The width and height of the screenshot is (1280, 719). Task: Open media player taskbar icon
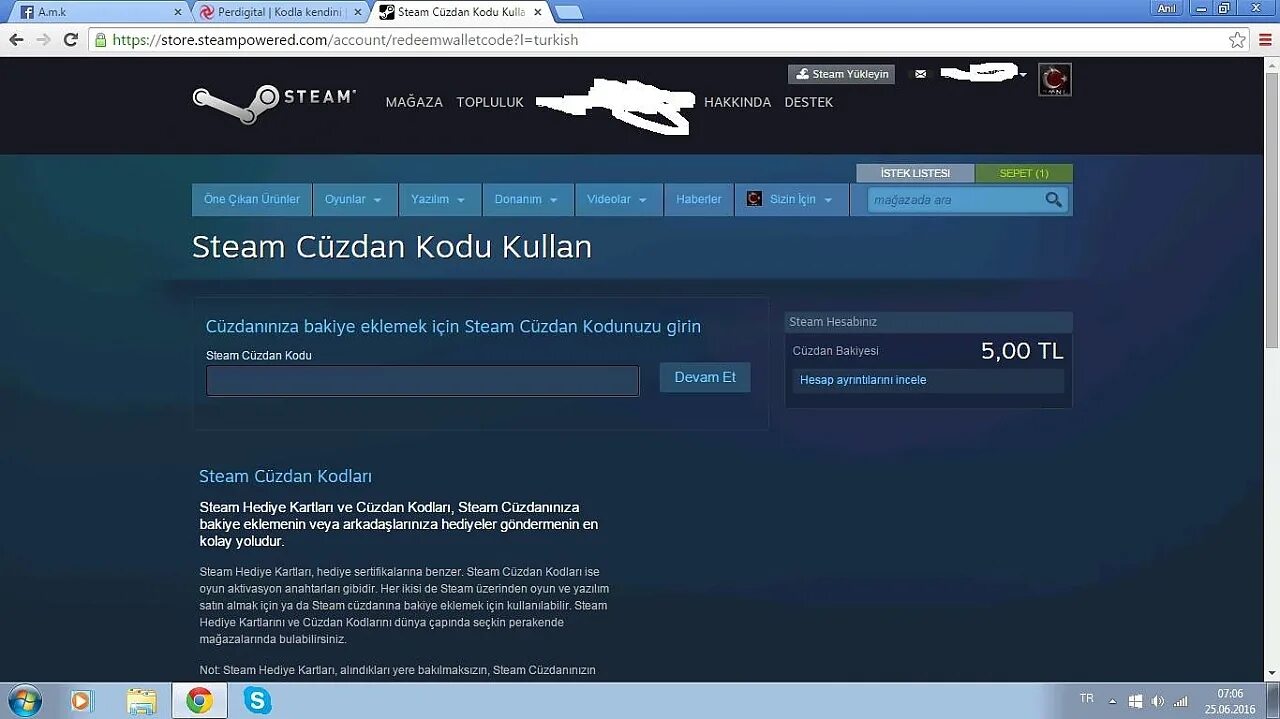pos(81,701)
